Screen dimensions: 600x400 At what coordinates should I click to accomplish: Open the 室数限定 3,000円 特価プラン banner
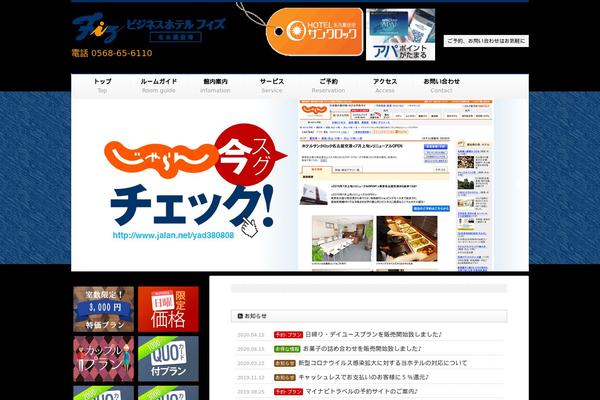[103, 309]
